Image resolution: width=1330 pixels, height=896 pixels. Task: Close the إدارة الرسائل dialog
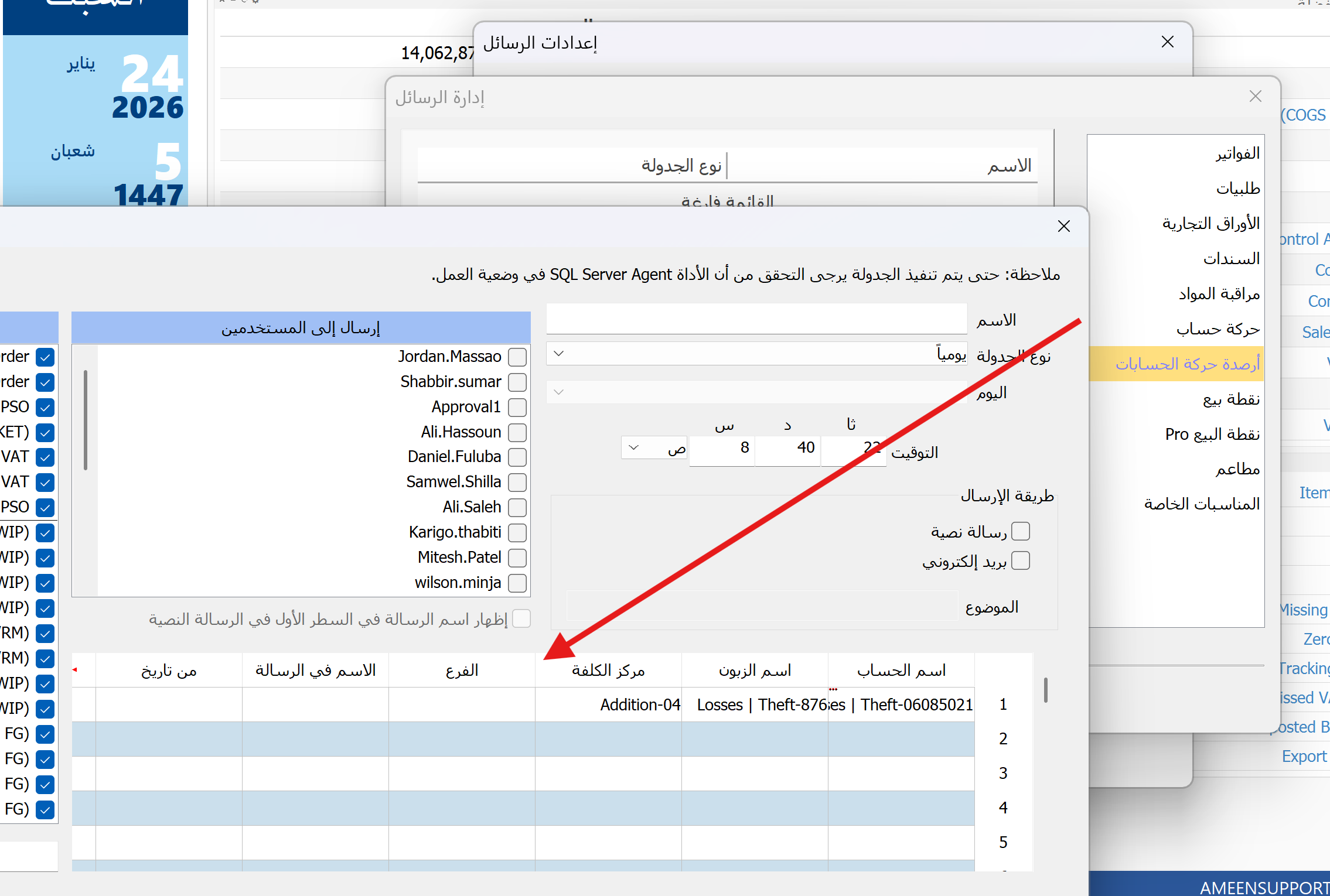coord(1255,97)
